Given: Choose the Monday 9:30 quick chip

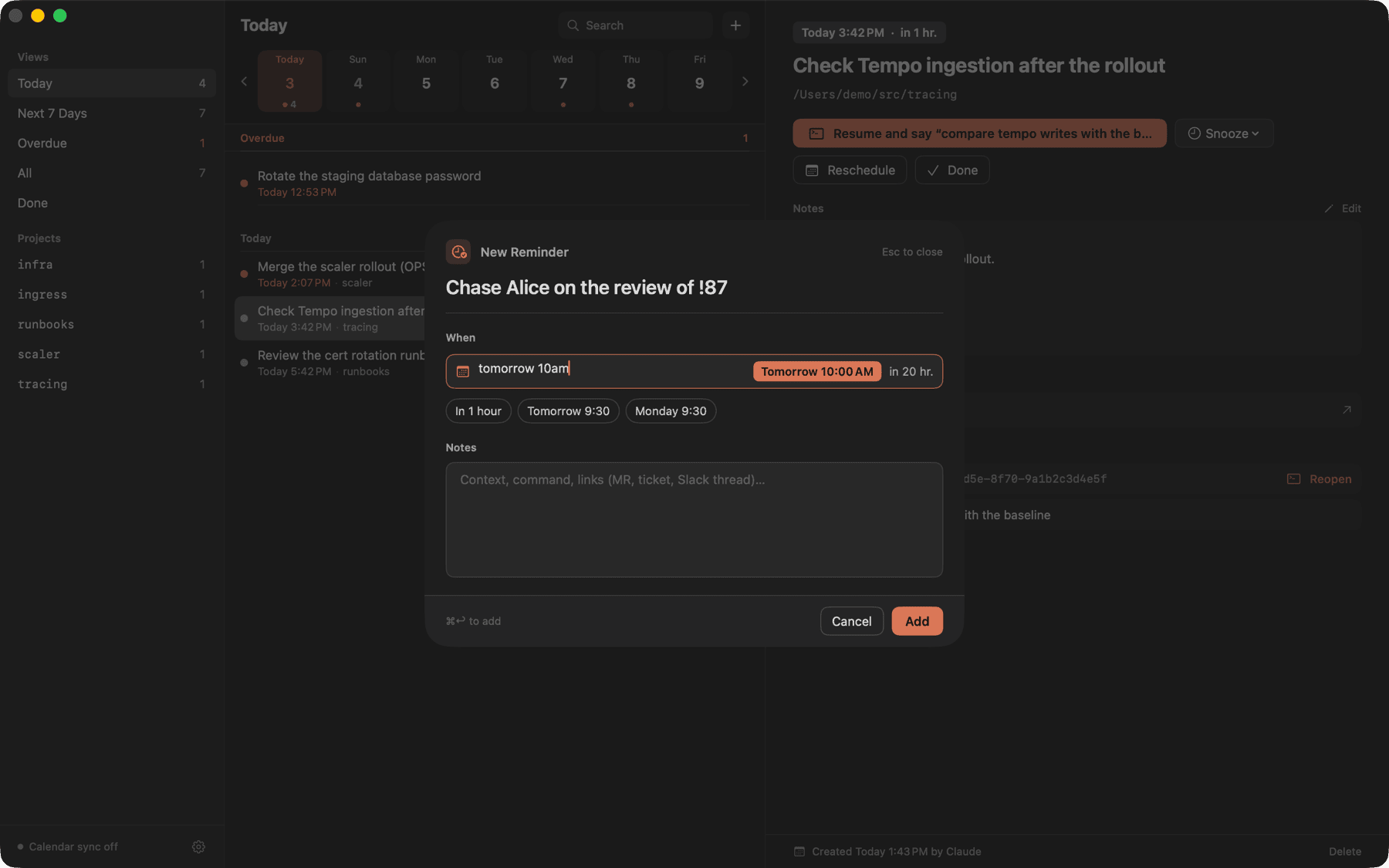Looking at the screenshot, I should point(671,411).
